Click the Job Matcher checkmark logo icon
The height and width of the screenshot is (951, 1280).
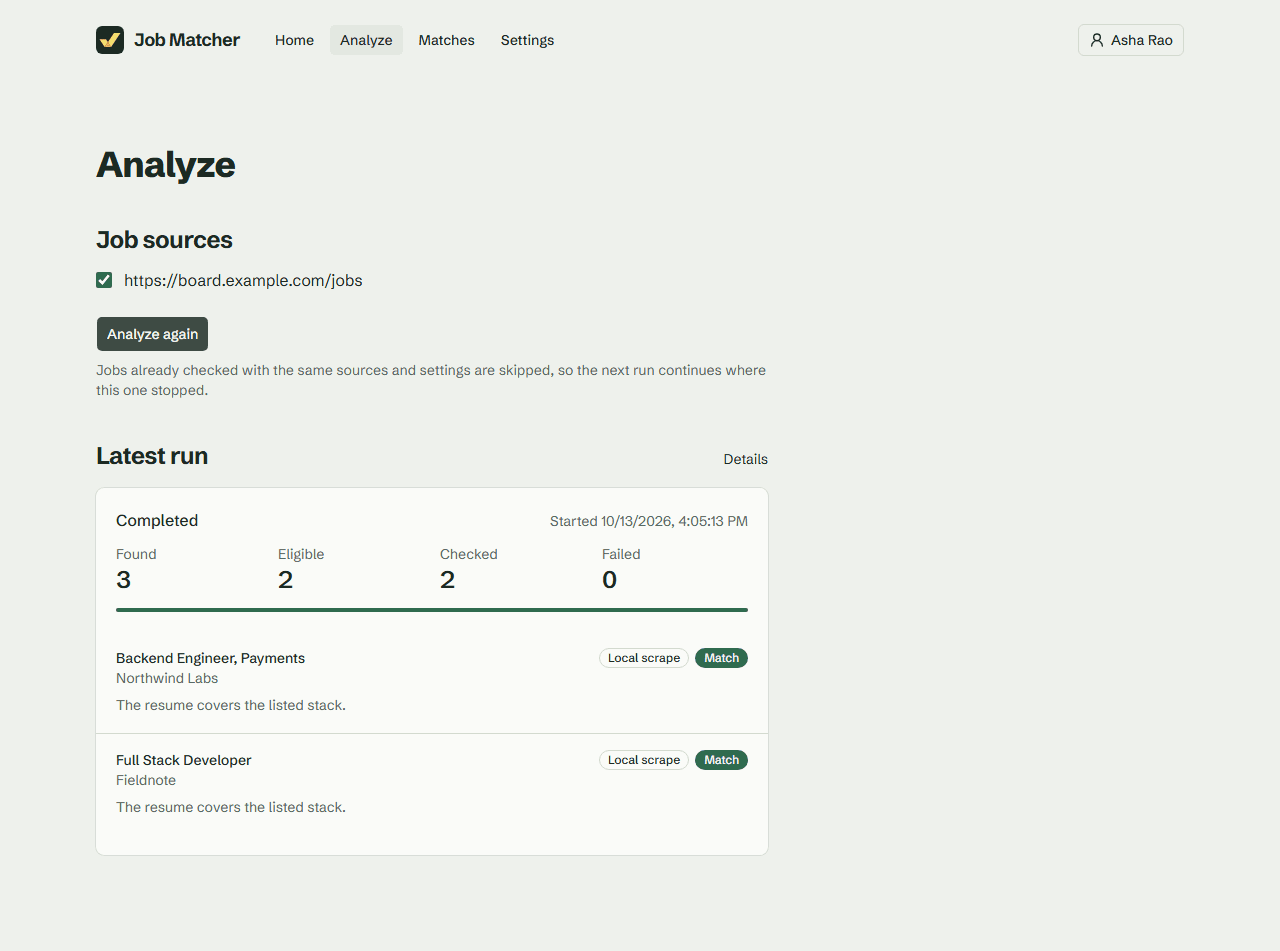(110, 40)
